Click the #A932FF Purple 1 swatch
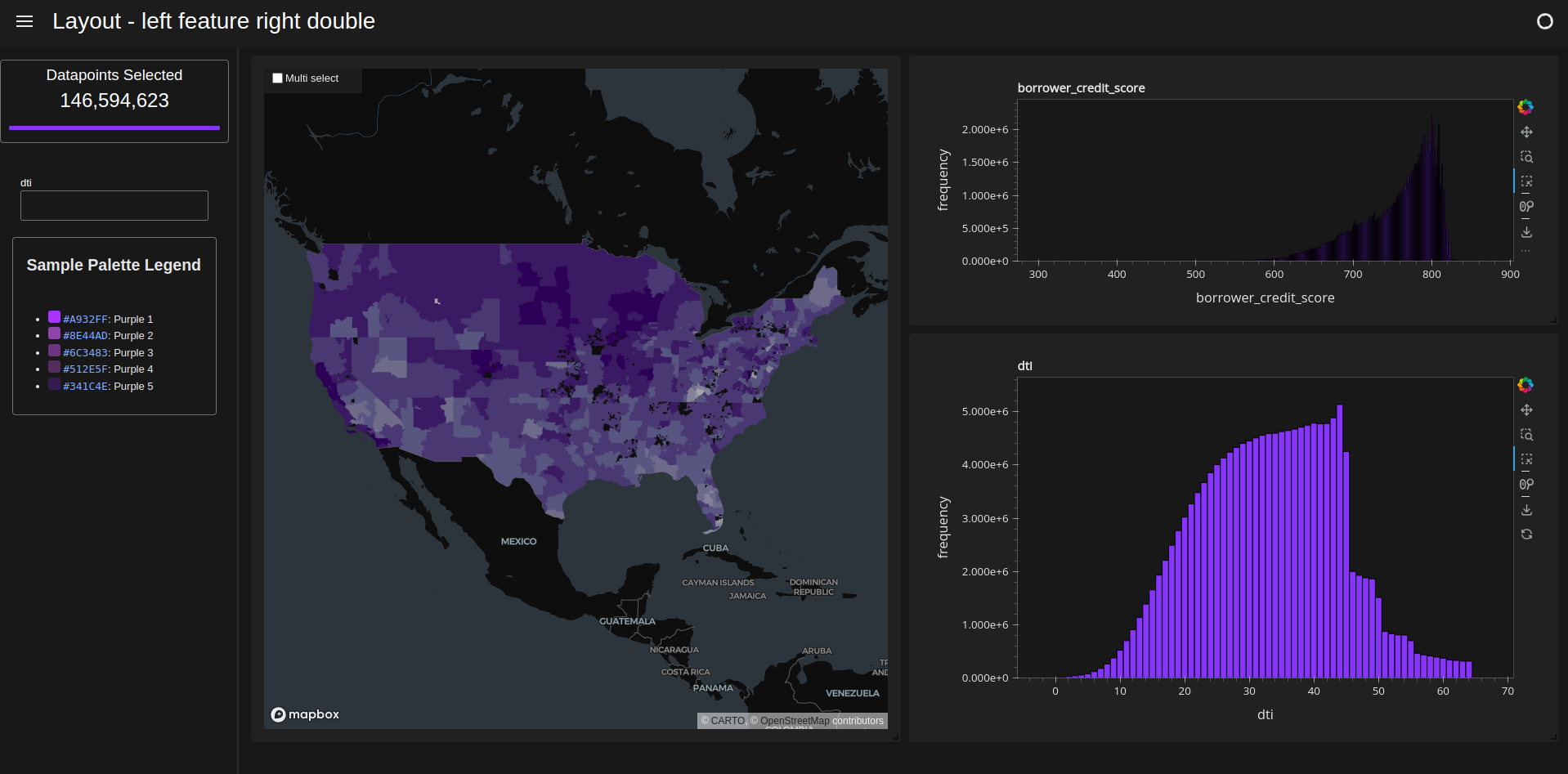The image size is (1568, 774). point(54,317)
